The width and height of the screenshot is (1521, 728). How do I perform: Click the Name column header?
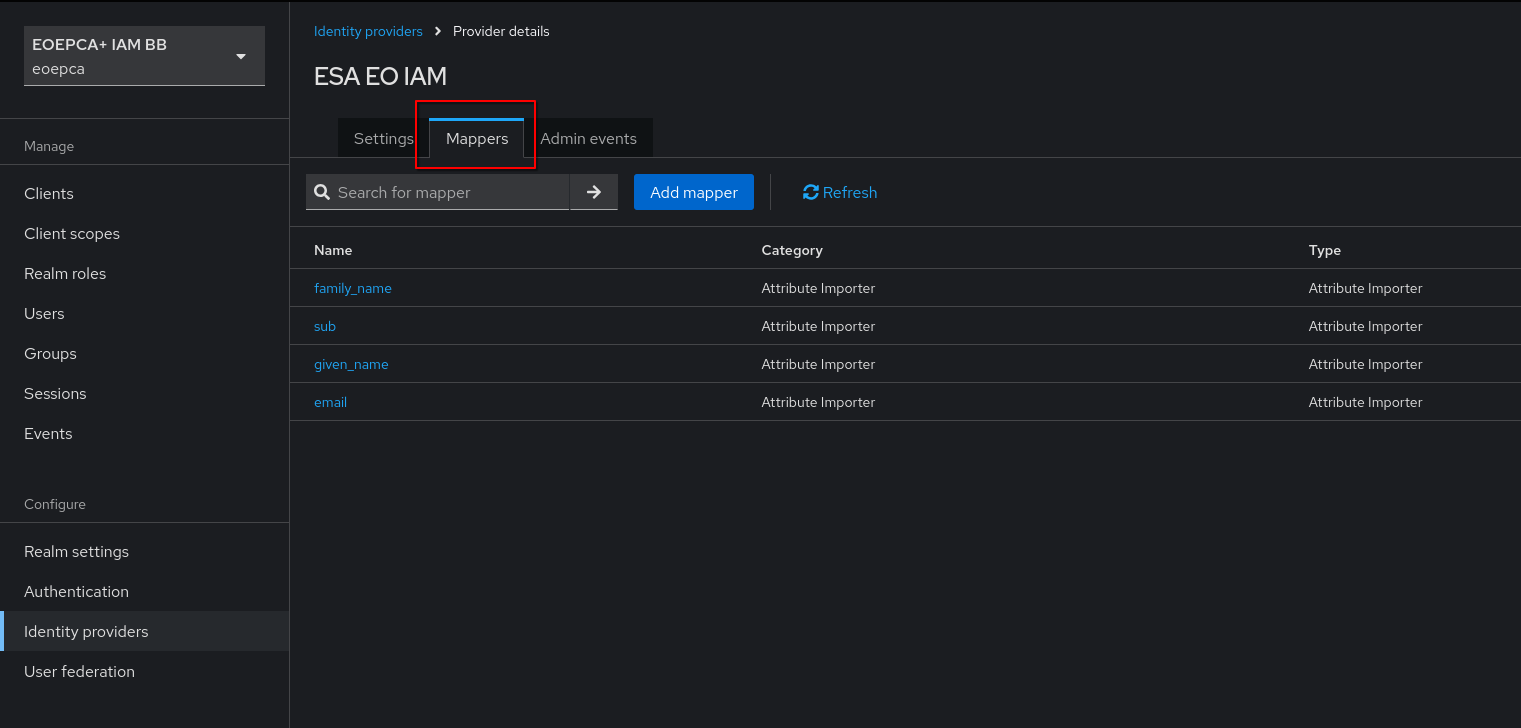tap(333, 250)
